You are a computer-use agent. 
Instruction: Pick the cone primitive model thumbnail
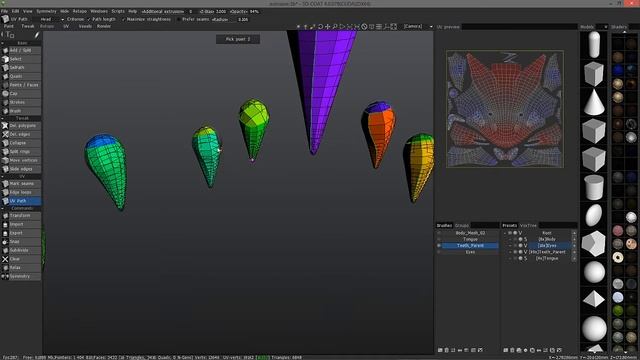(594, 102)
